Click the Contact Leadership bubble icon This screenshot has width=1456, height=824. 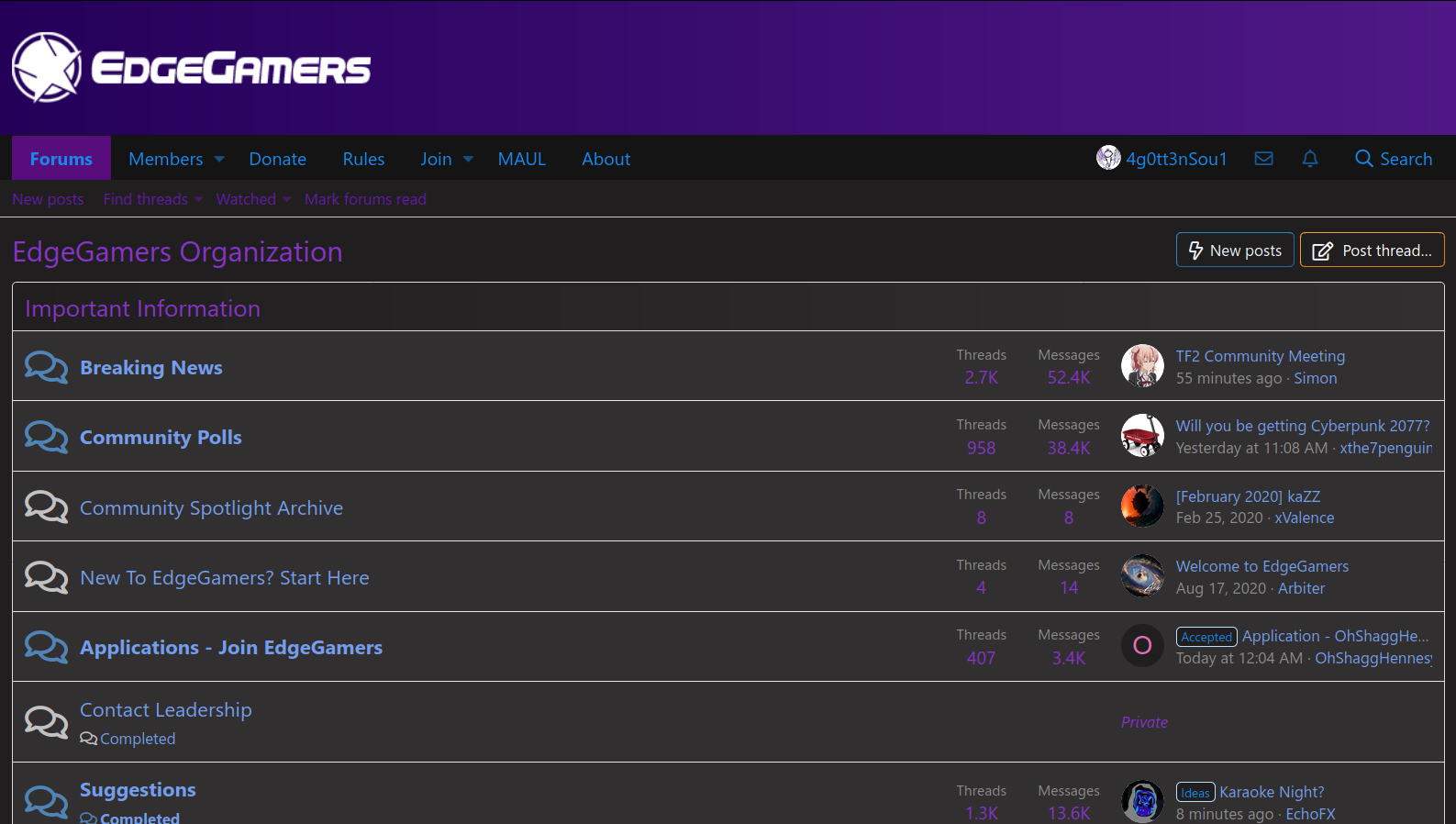(46, 722)
